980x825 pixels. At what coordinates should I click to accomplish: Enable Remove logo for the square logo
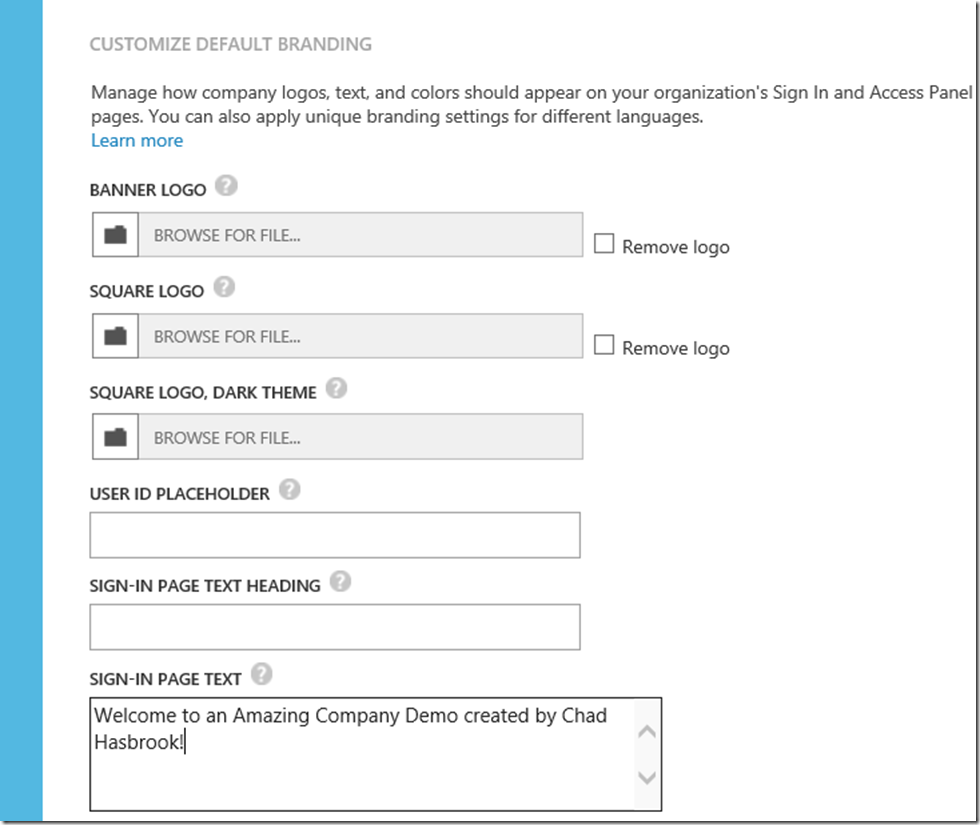(x=604, y=345)
